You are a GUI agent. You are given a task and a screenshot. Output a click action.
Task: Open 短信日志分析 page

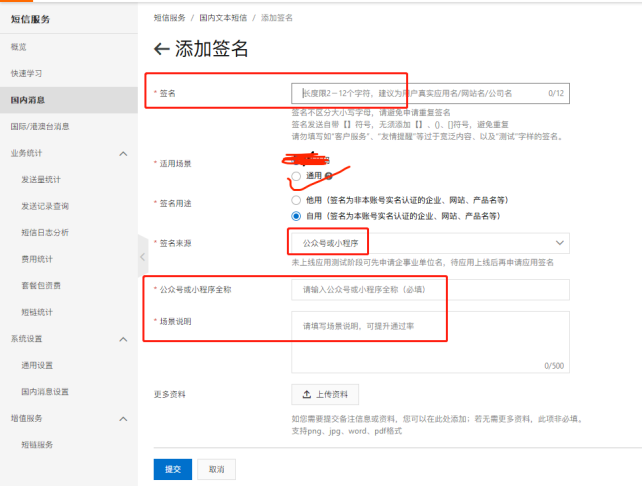coord(45,233)
